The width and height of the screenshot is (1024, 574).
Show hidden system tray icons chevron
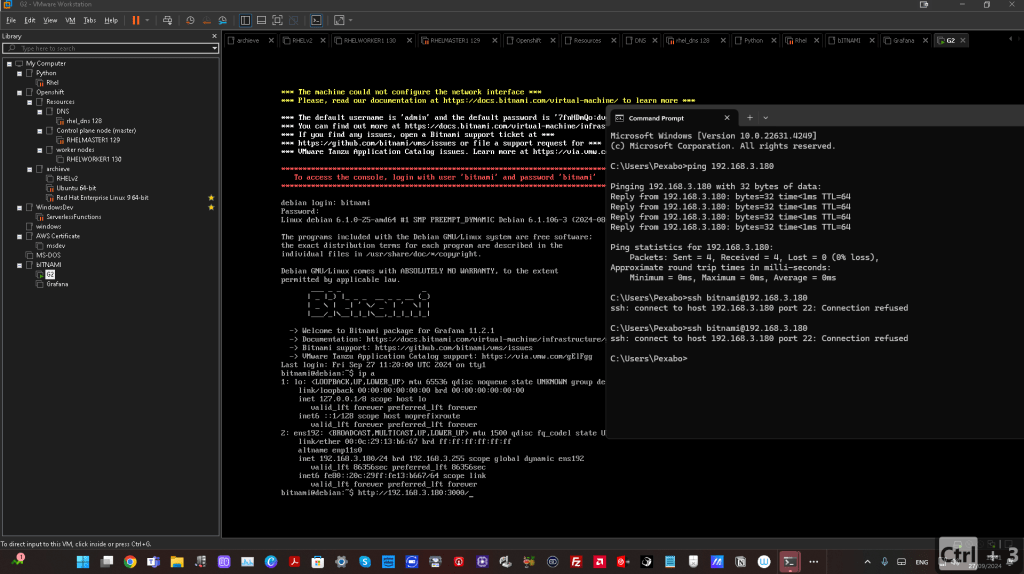(867, 562)
